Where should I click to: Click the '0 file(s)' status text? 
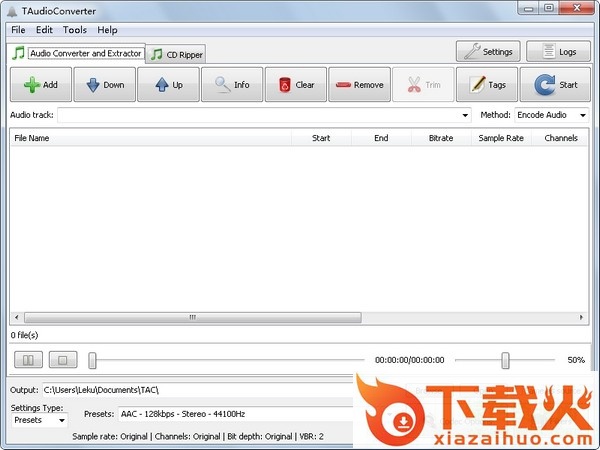[x=24, y=335]
